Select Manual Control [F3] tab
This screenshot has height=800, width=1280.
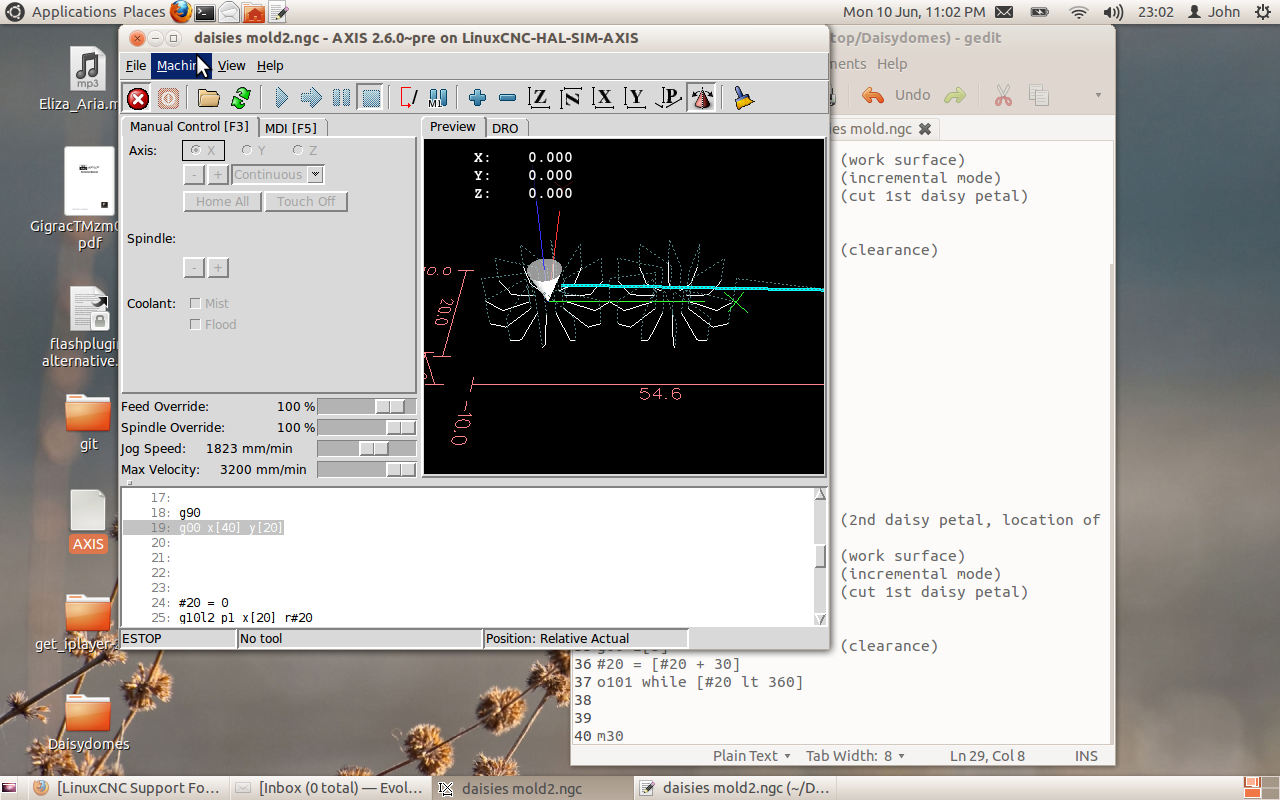189,126
